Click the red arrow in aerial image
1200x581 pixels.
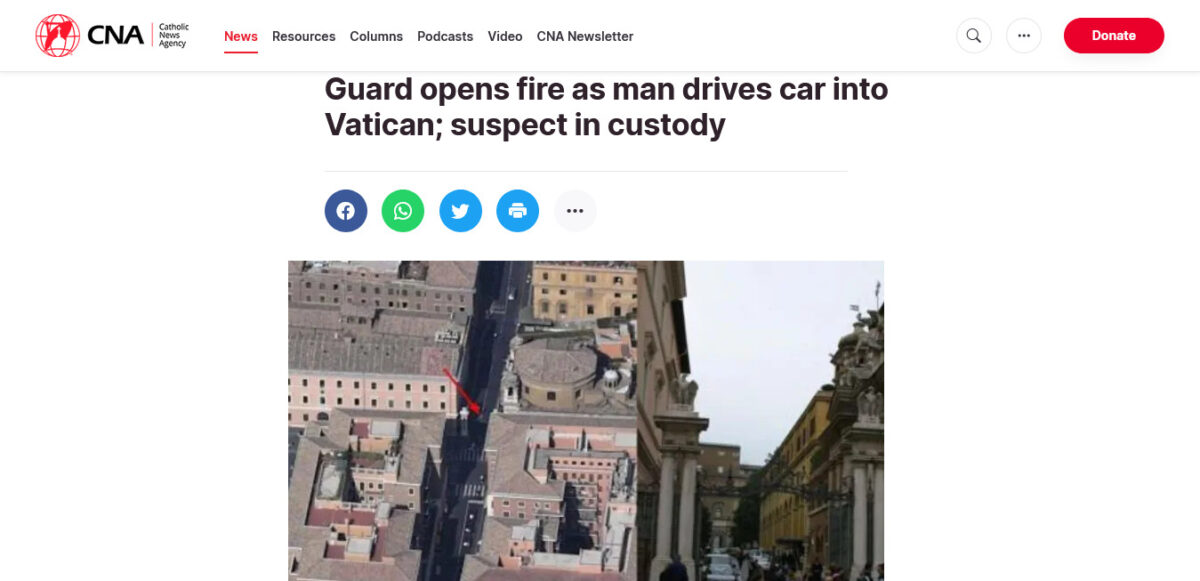coord(462,391)
